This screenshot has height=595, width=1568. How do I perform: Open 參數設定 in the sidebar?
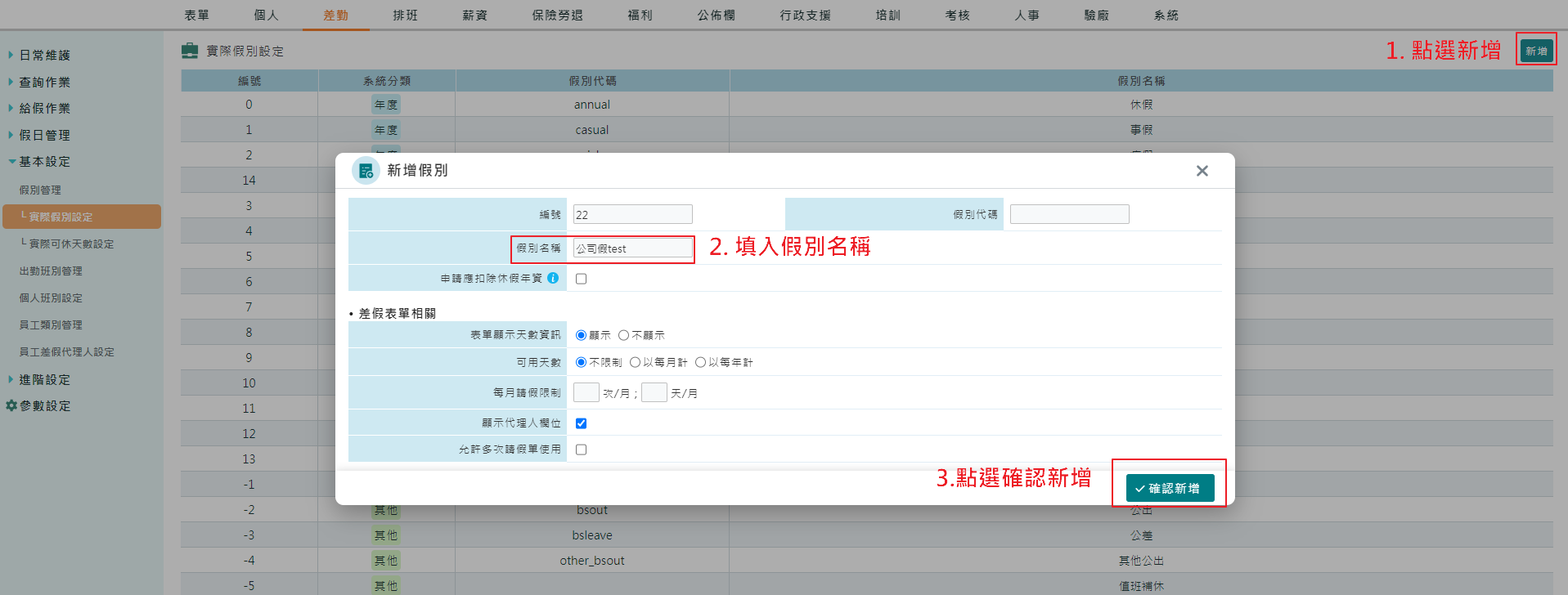[x=45, y=405]
